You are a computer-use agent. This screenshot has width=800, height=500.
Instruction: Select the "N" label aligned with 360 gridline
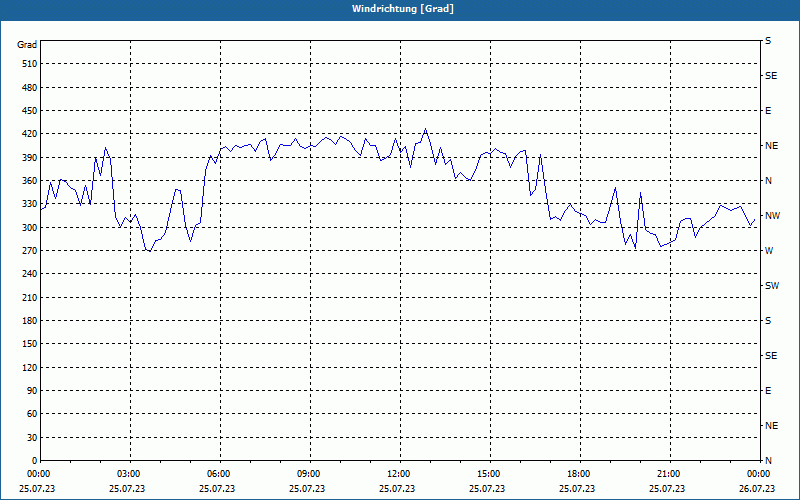click(x=768, y=181)
